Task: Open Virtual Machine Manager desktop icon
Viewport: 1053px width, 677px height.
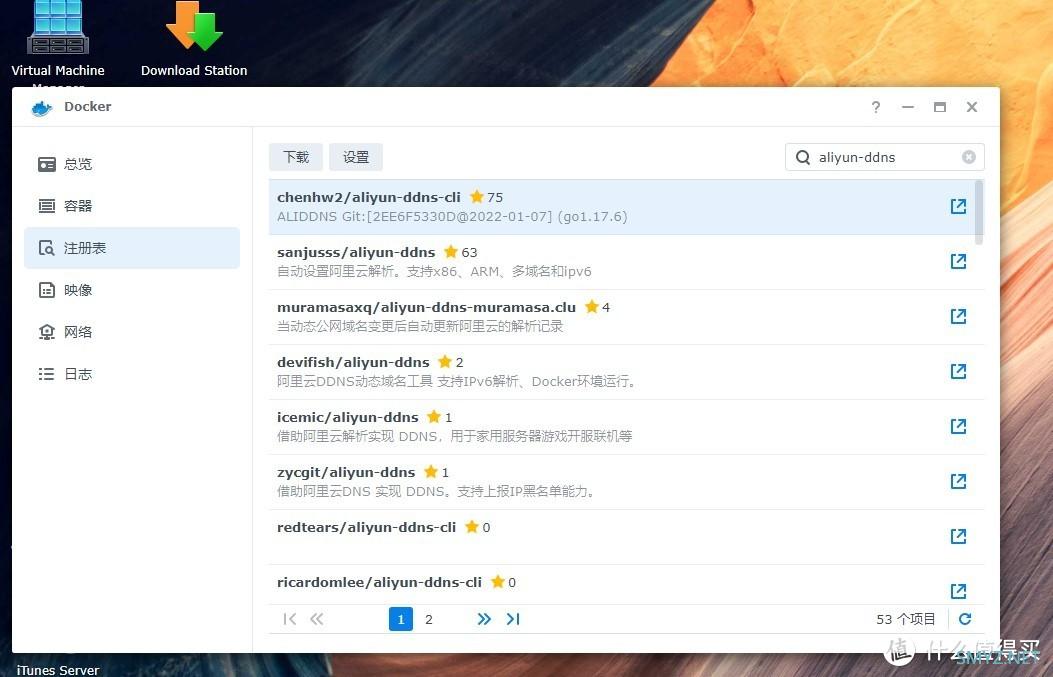Action: pyautogui.click(x=58, y=28)
